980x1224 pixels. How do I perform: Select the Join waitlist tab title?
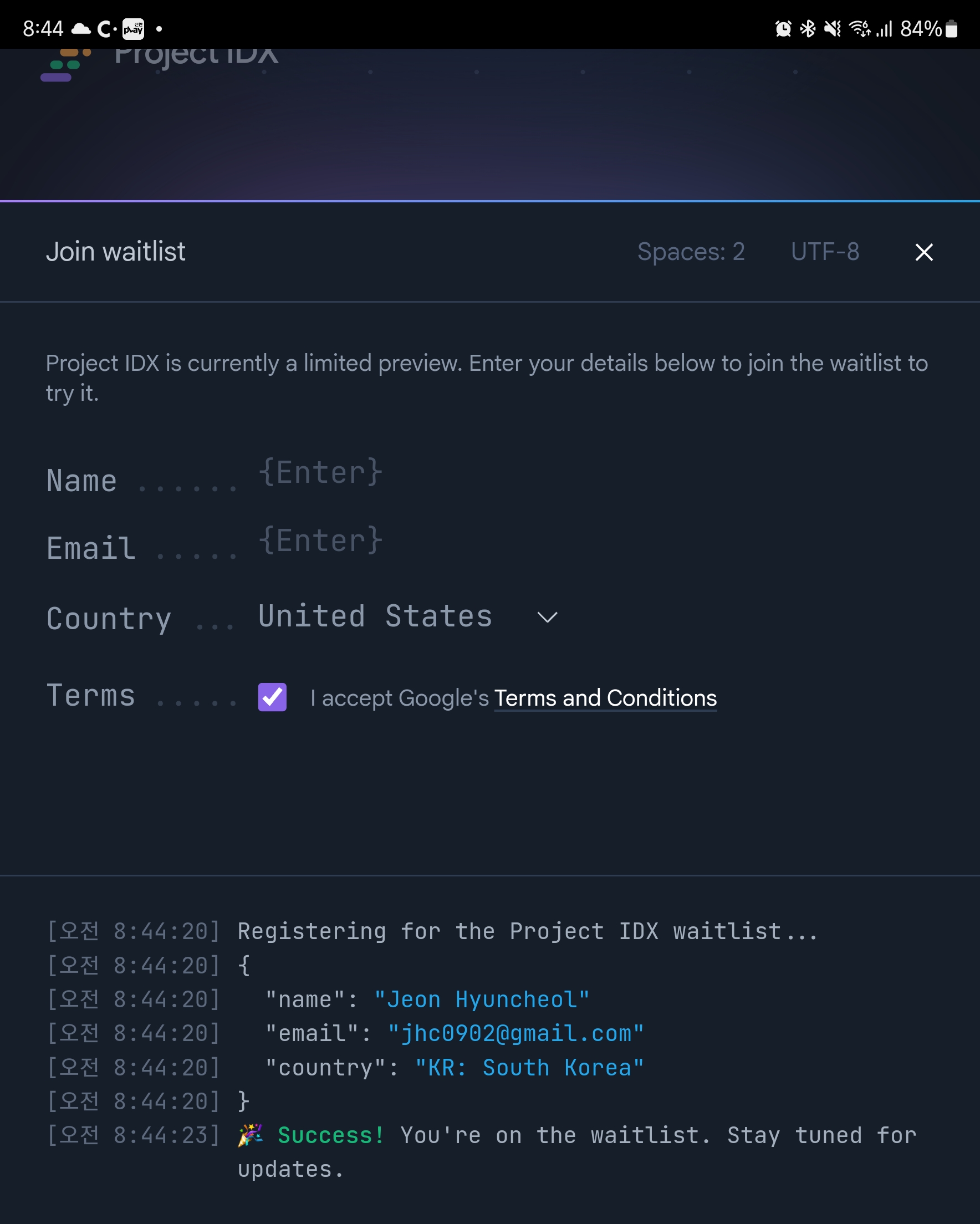[116, 252]
